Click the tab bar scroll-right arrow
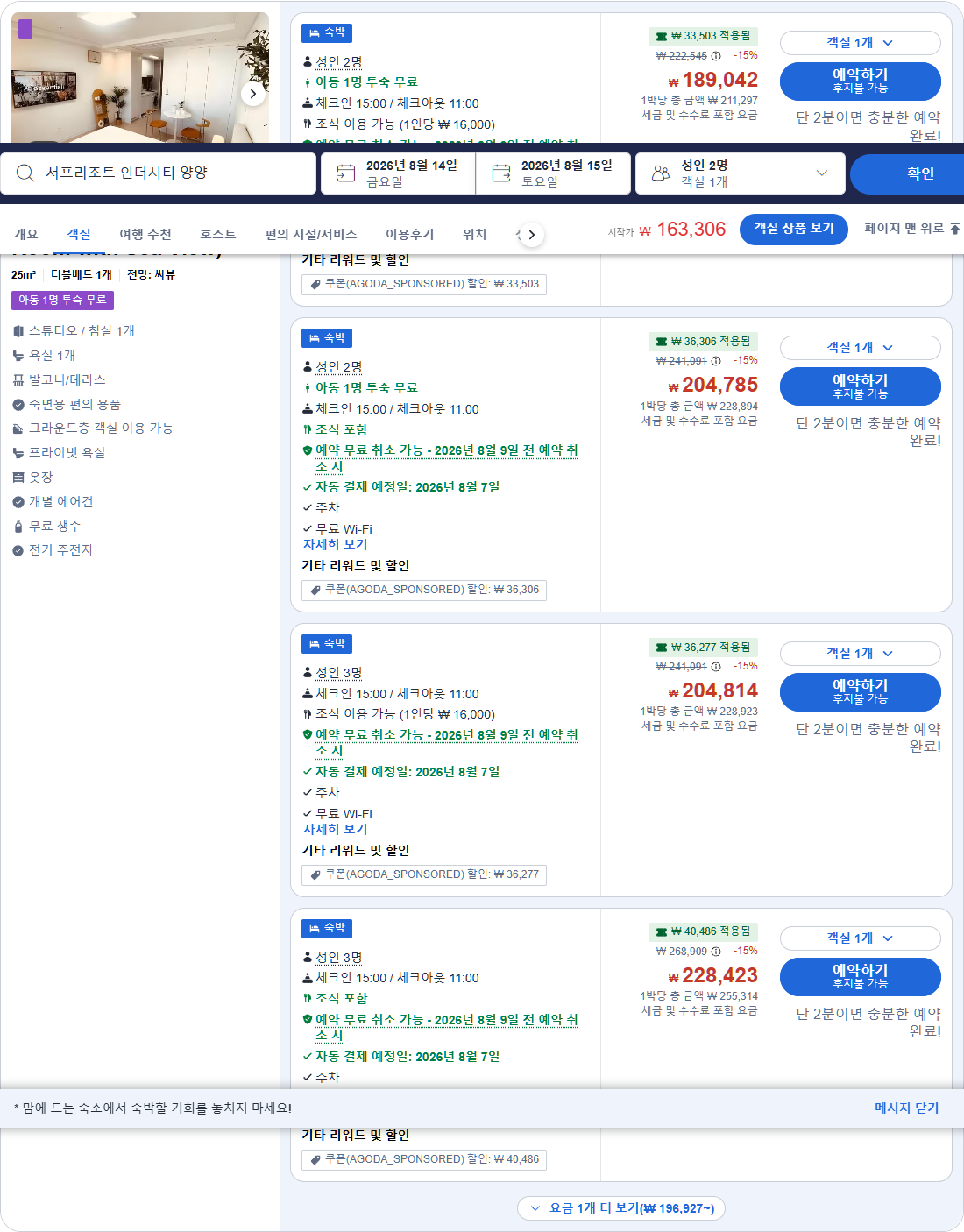This screenshot has width=964, height=1232. click(x=531, y=235)
